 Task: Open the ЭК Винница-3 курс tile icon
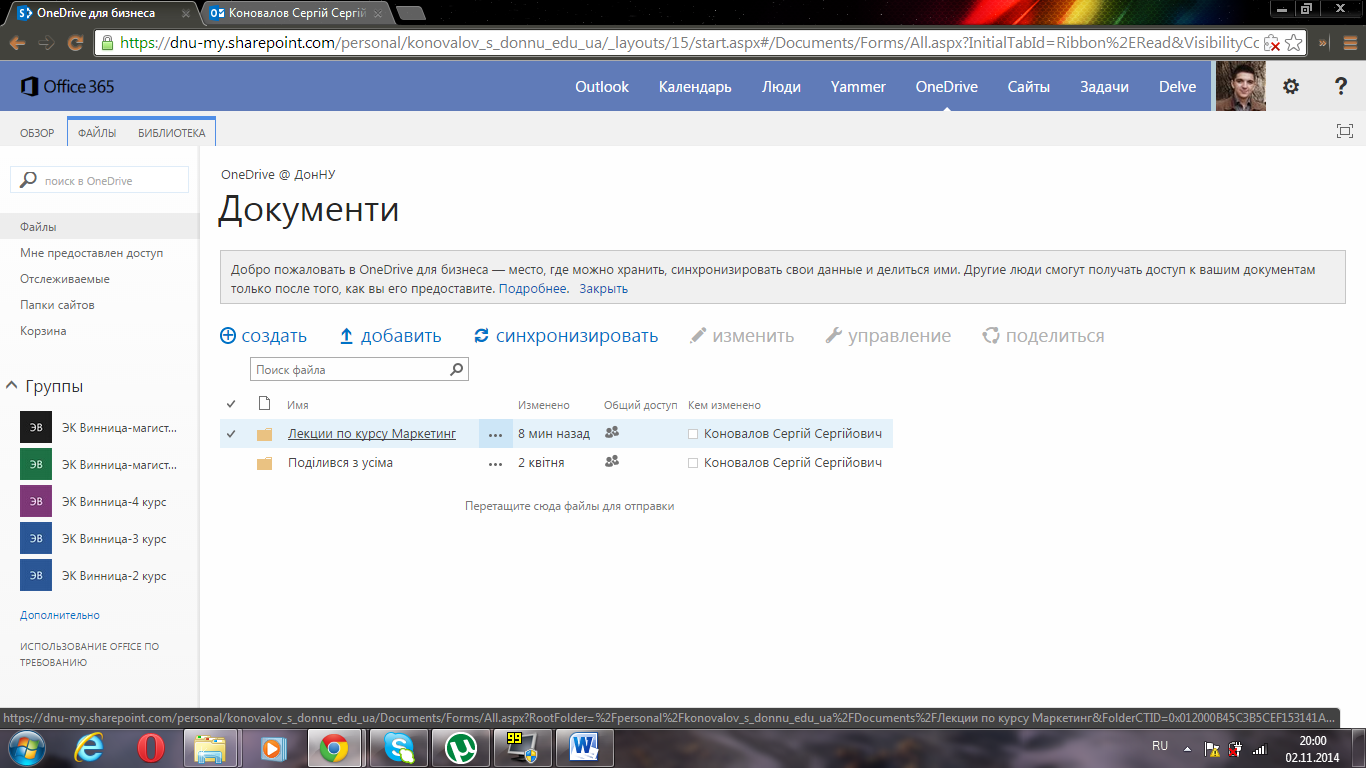click(36, 538)
